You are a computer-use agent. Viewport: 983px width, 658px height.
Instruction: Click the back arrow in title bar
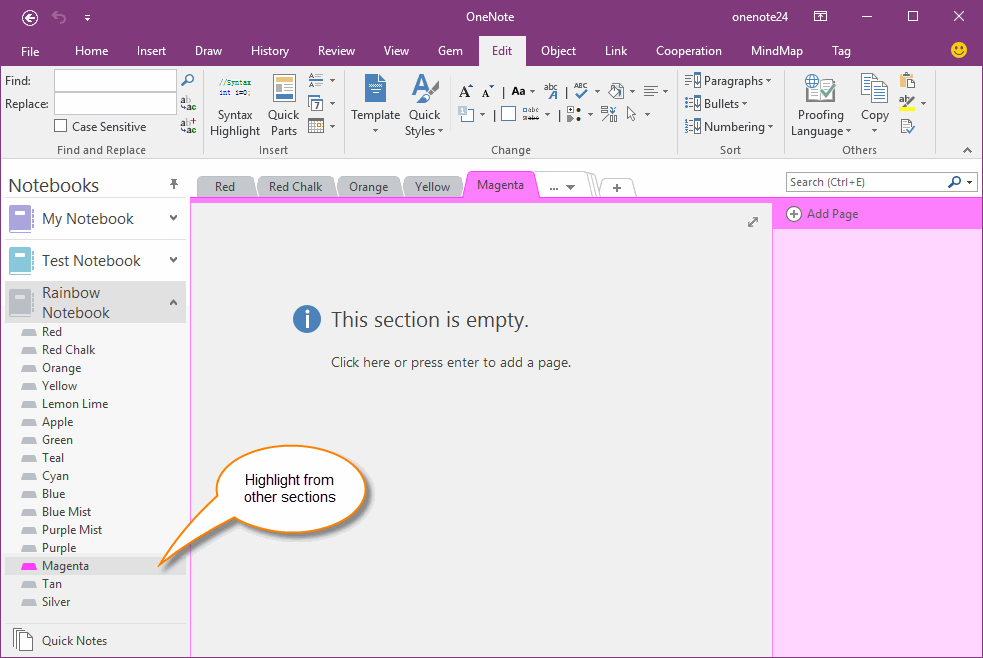click(30, 18)
